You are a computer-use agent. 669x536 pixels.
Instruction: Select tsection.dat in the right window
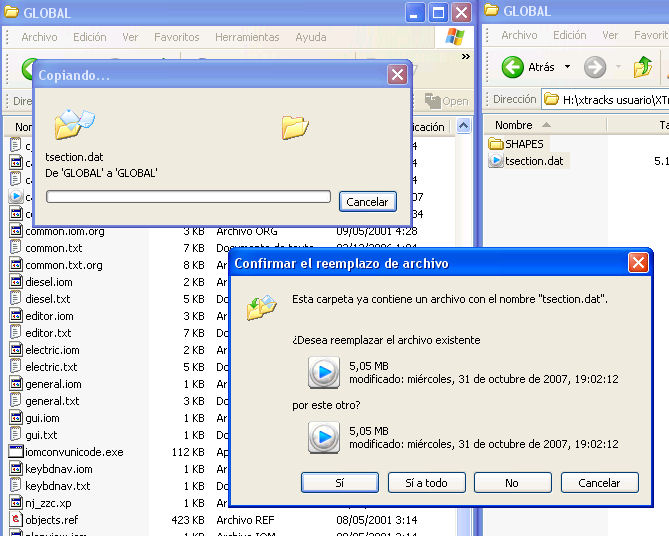(533, 161)
